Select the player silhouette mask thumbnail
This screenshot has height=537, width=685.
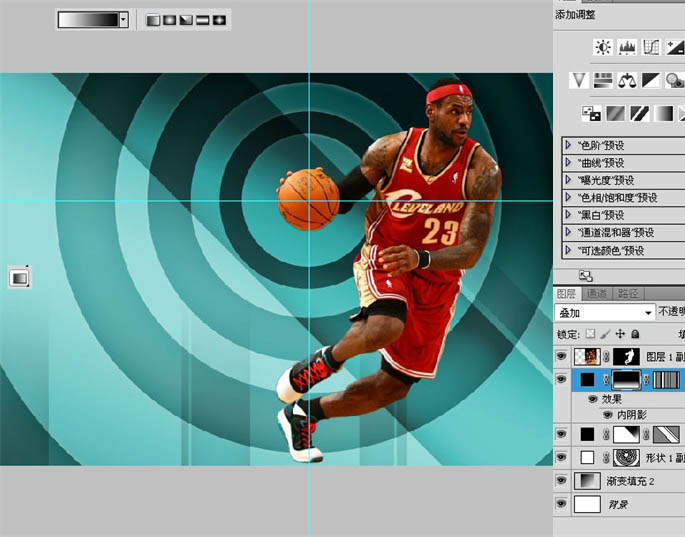[x=626, y=357]
